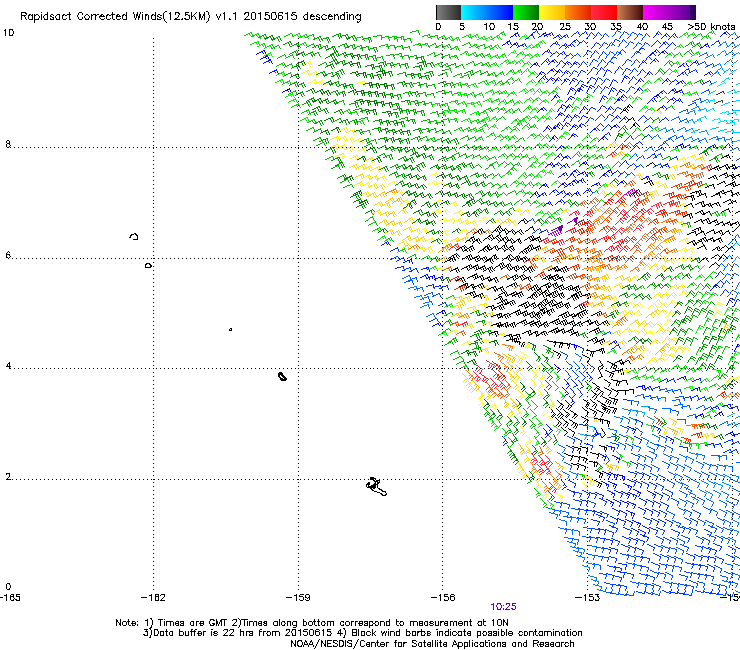Click the longitude label '-162'
Viewport: 740px width, 650px height.
pyautogui.click(x=153, y=598)
